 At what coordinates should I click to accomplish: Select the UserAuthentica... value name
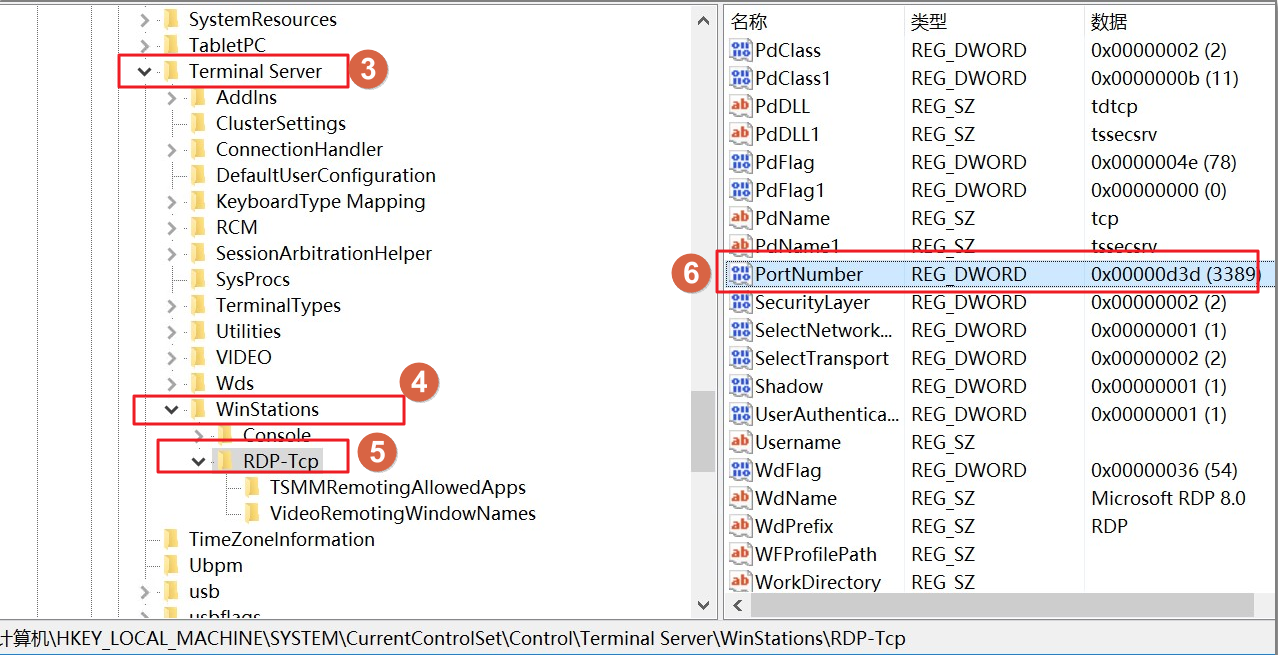tap(828, 414)
